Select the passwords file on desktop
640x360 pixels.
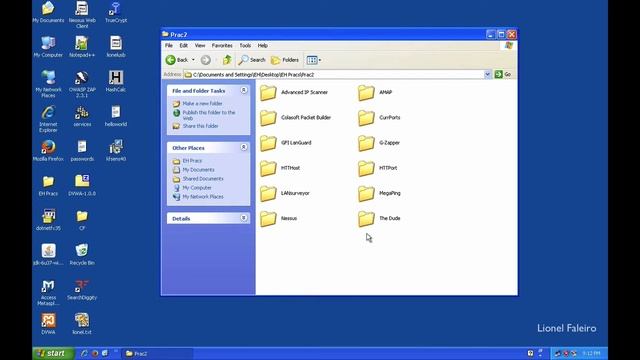(x=82, y=151)
